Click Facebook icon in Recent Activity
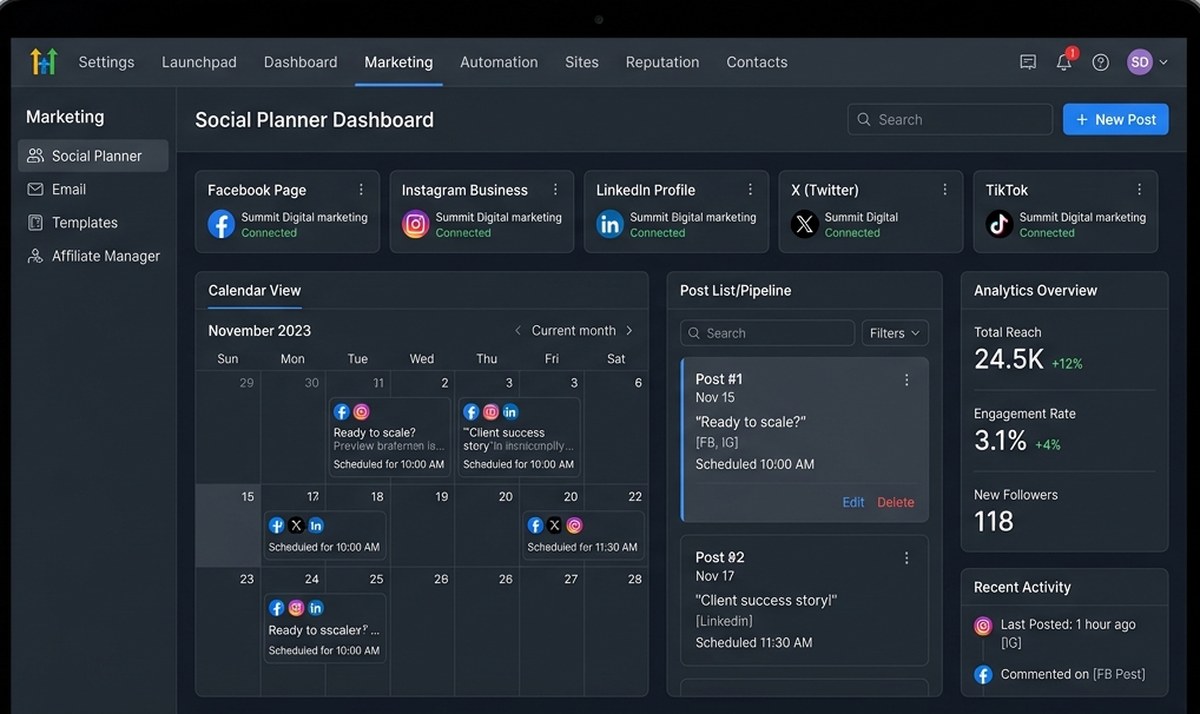Viewport: 1200px width, 714px height. pos(983,675)
